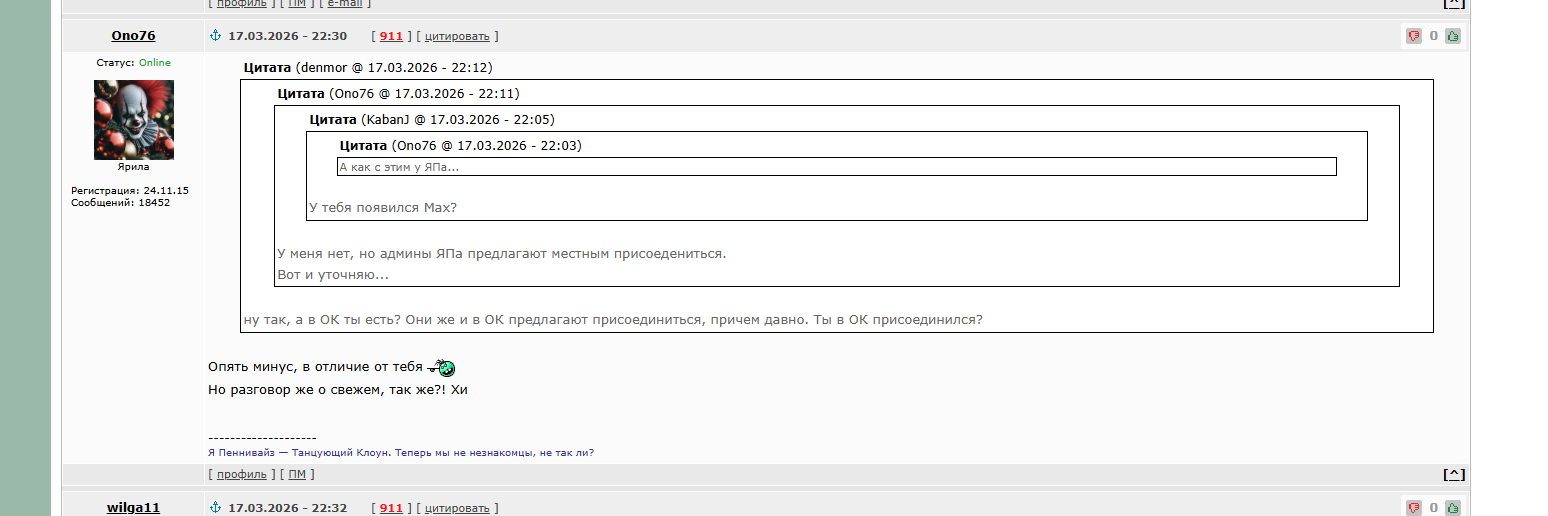Screen dimensions: 1548x516
Task: Jump to top using Ono76 post's [^] link
Action: tap(1454, 474)
